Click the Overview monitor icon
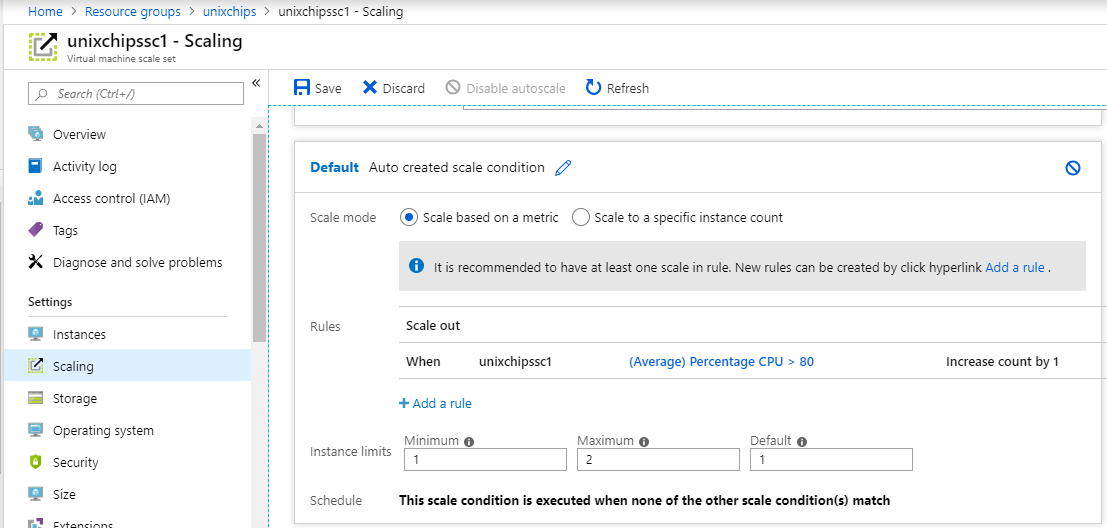Viewport: 1107px width, 528px height. coord(35,134)
